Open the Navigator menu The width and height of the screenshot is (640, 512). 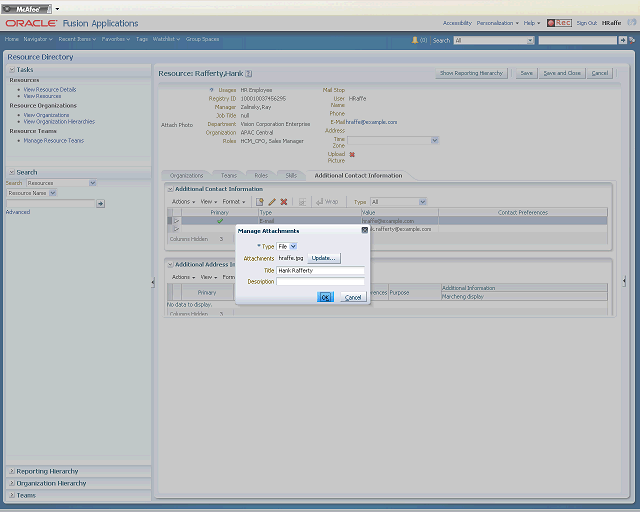(38, 39)
